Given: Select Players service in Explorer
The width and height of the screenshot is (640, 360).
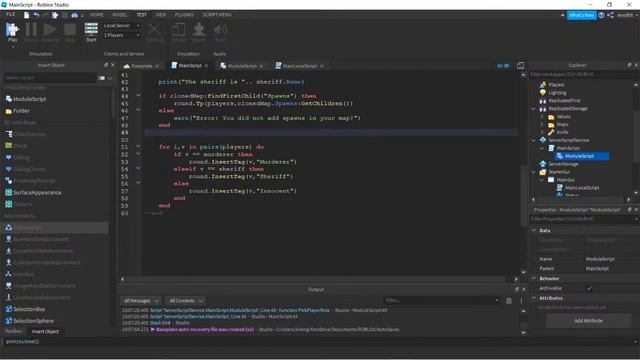Looking at the screenshot, I should click(556, 84).
